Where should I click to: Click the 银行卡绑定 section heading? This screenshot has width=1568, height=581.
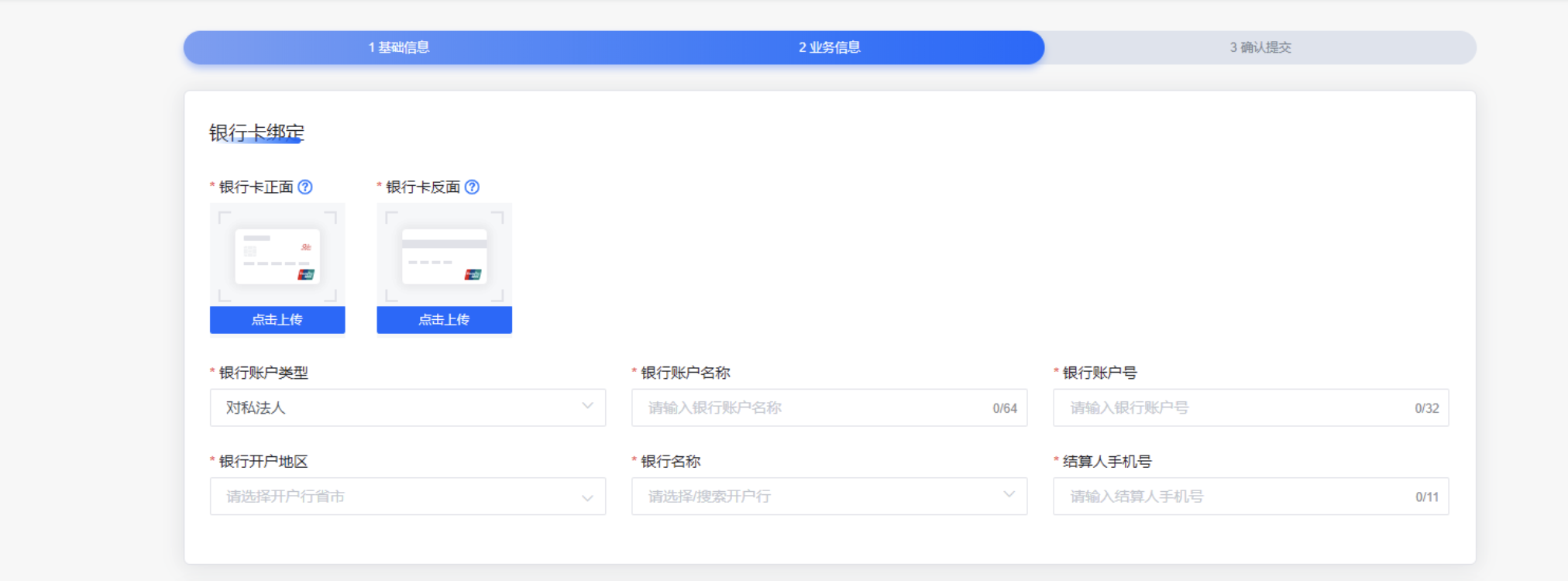pos(256,132)
